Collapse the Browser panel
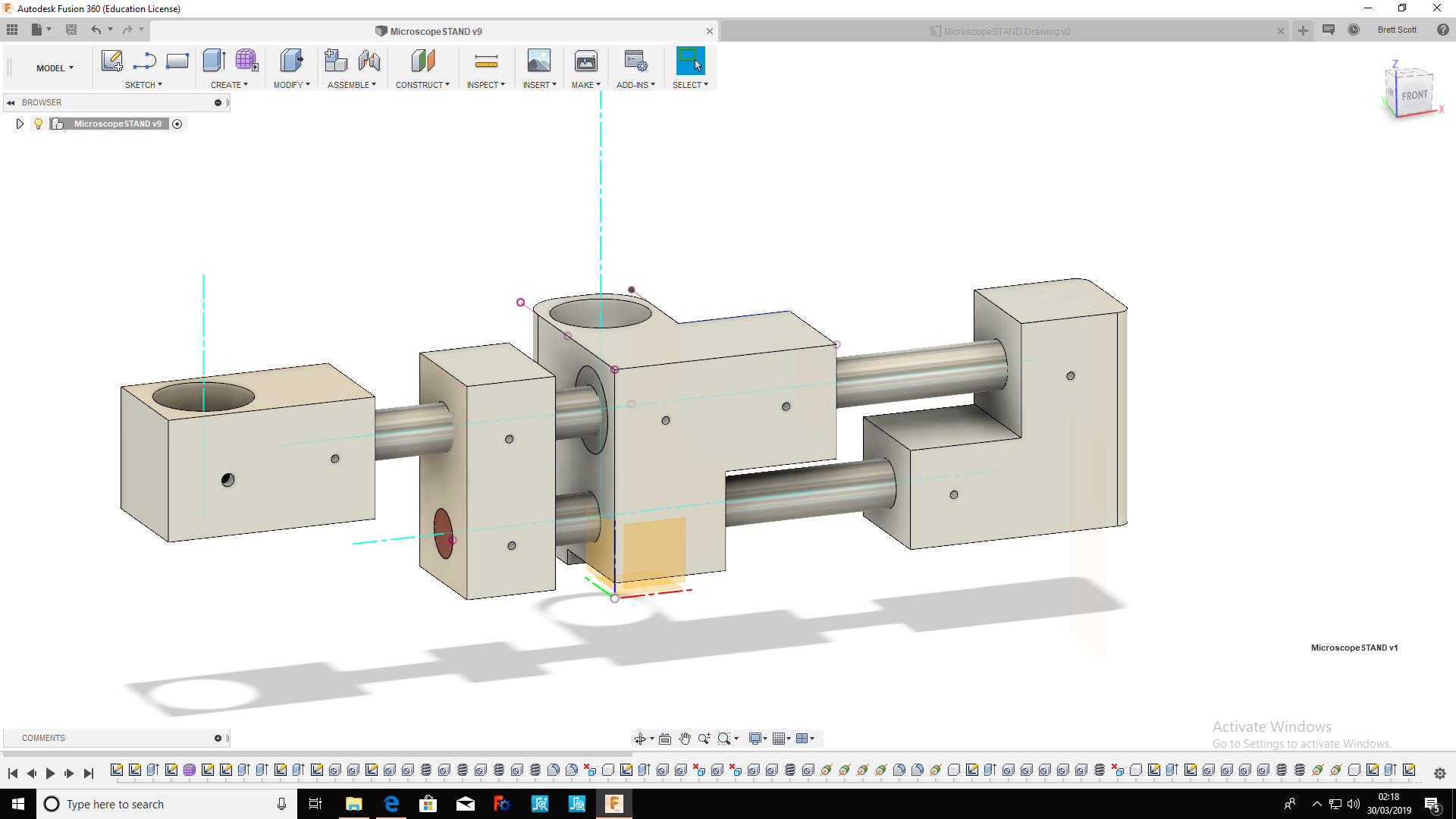The height and width of the screenshot is (819, 1456). pyautogui.click(x=11, y=102)
